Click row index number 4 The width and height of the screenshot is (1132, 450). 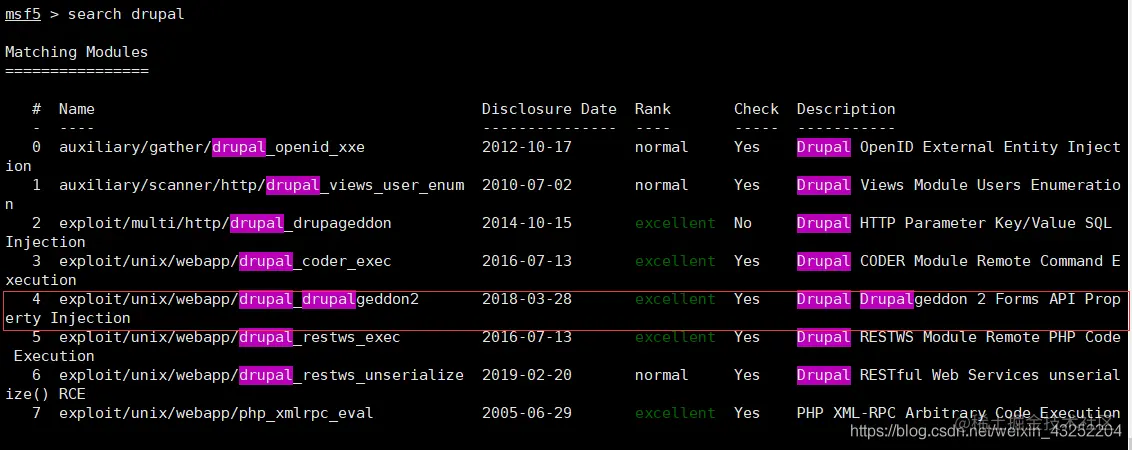pyautogui.click(x=36, y=299)
